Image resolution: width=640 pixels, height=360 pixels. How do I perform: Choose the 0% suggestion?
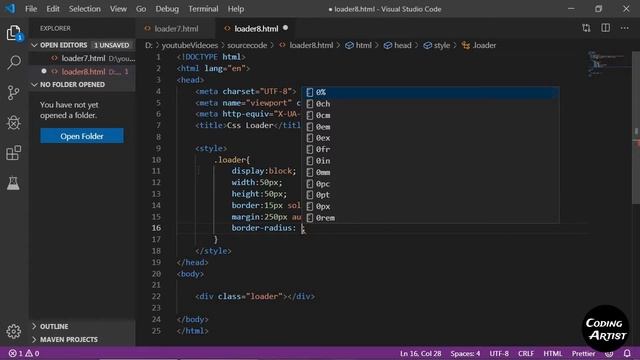430,92
